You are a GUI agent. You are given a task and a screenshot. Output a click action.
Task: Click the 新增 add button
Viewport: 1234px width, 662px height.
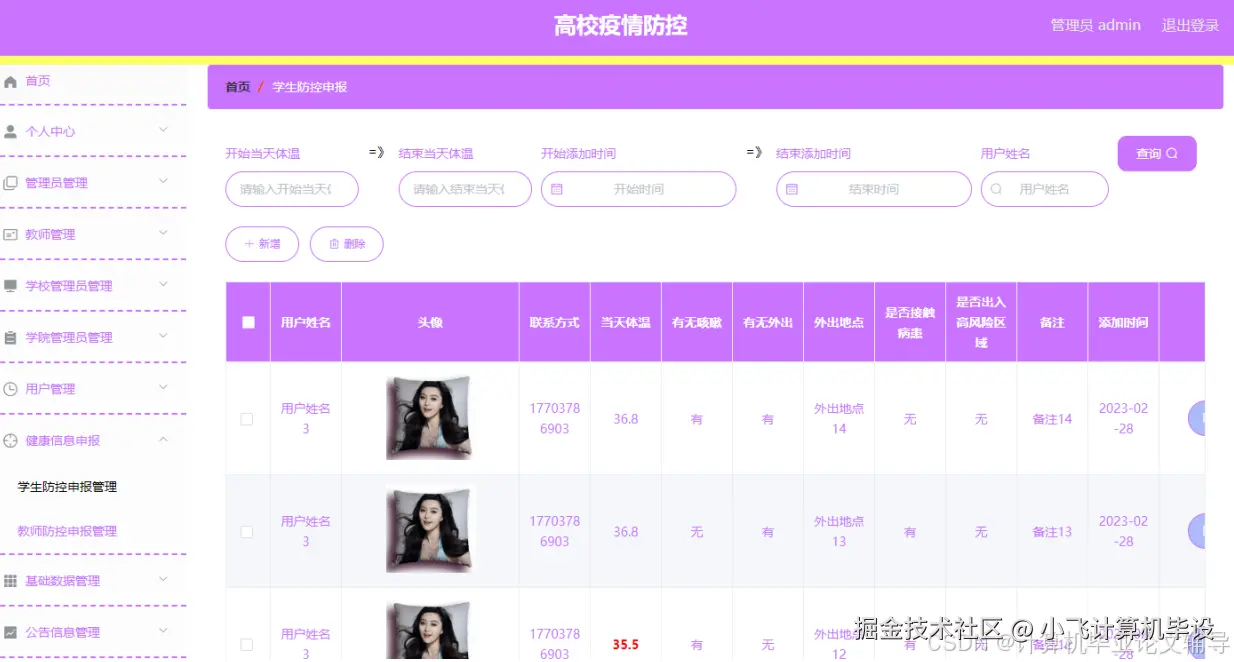pos(262,244)
